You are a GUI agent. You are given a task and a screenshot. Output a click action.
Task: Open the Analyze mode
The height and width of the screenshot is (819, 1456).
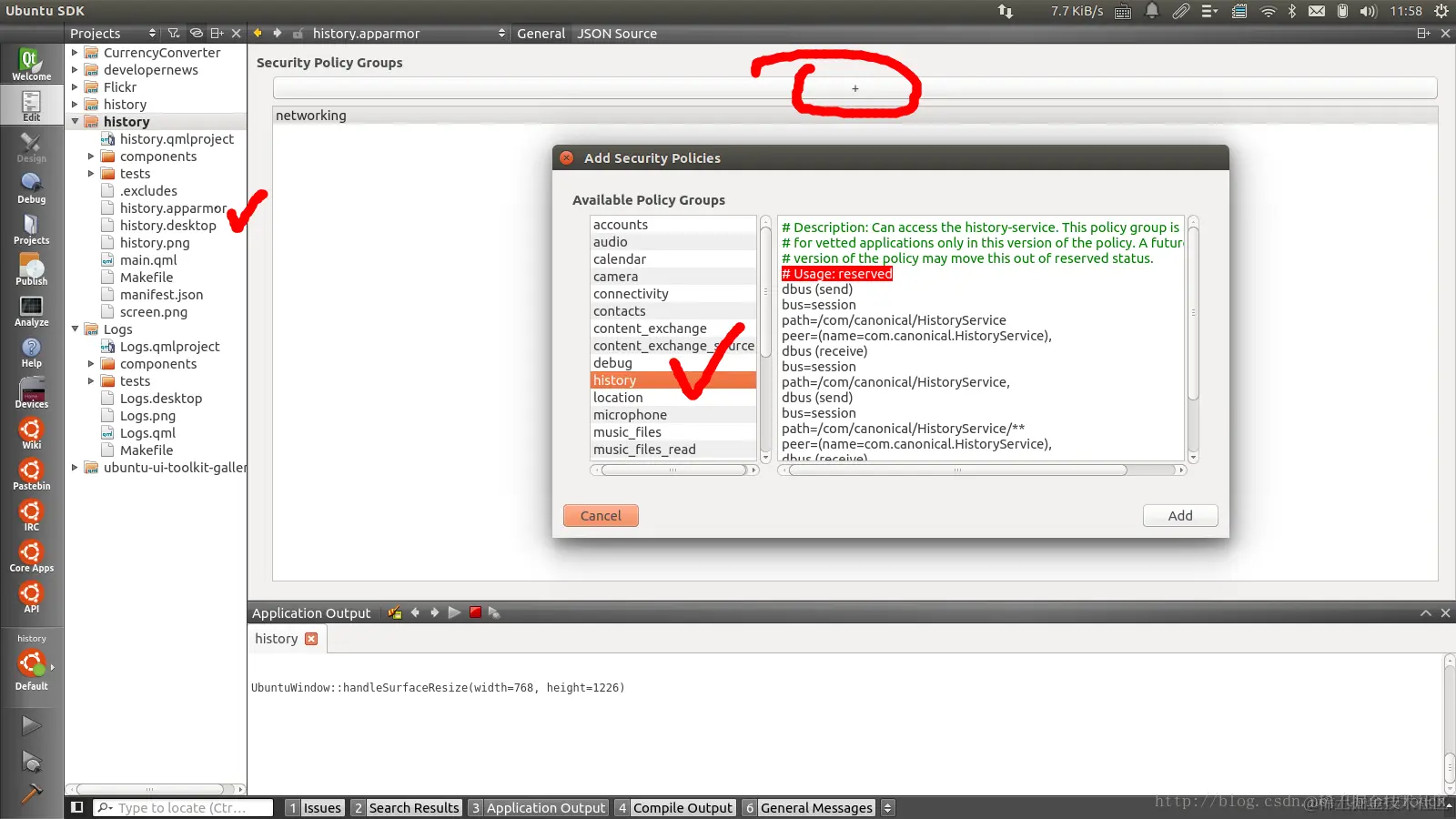[31, 310]
